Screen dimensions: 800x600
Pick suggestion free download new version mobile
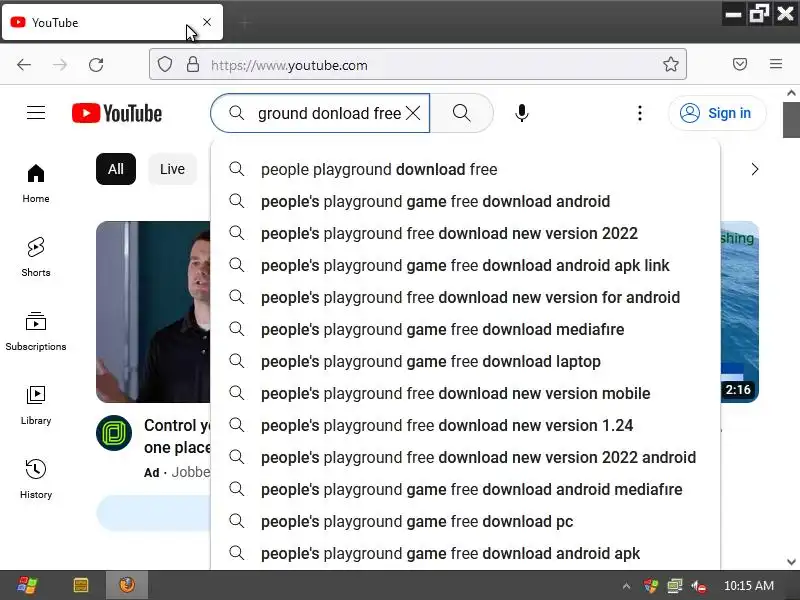tap(465, 393)
